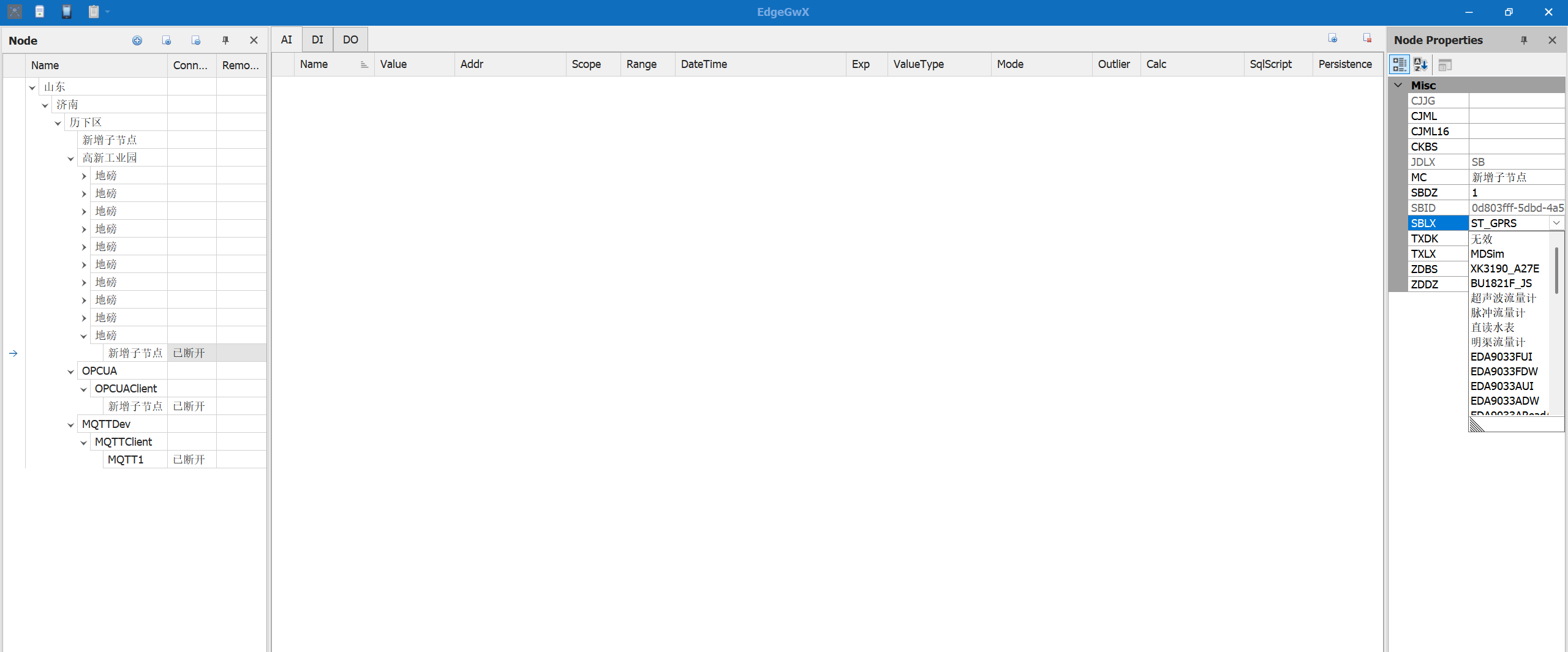Open the SBLX dropdown arrow next to ST_GPRS
Image resolution: width=1568 pixels, height=652 pixels.
coord(1556,223)
